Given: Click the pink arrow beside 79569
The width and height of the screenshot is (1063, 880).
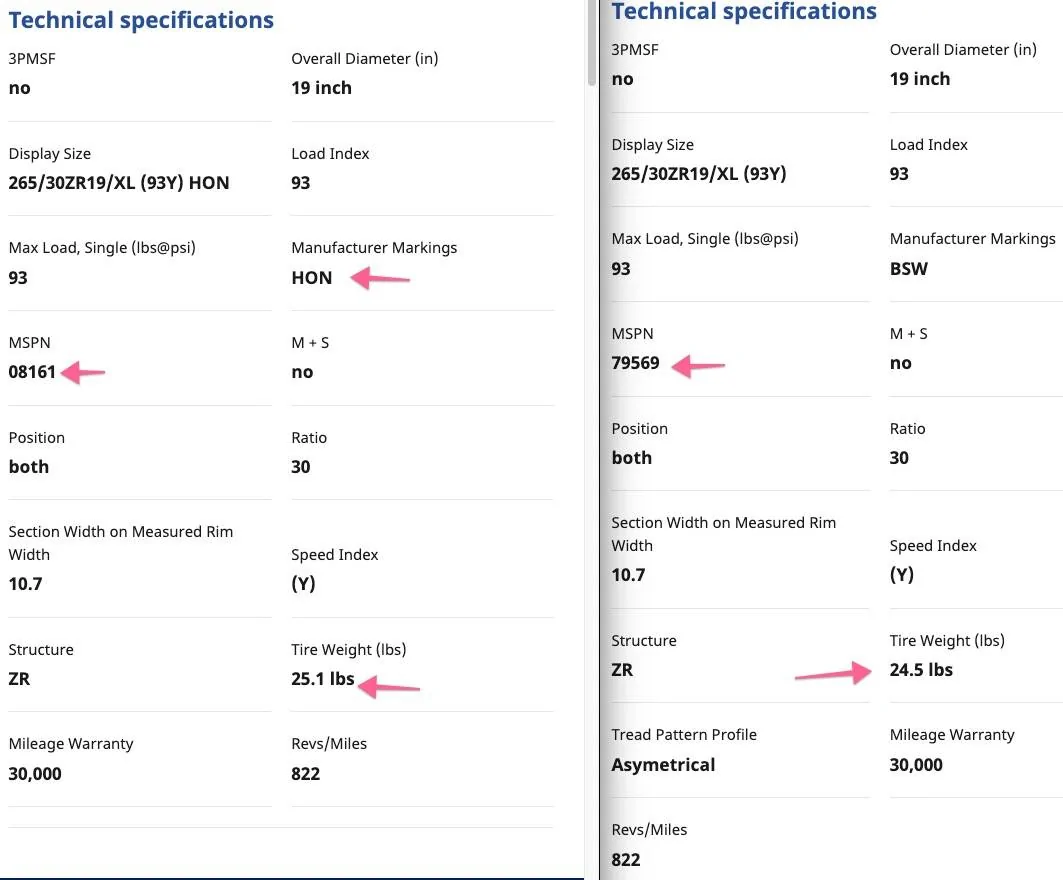Looking at the screenshot, I should [x=697, y=366].
